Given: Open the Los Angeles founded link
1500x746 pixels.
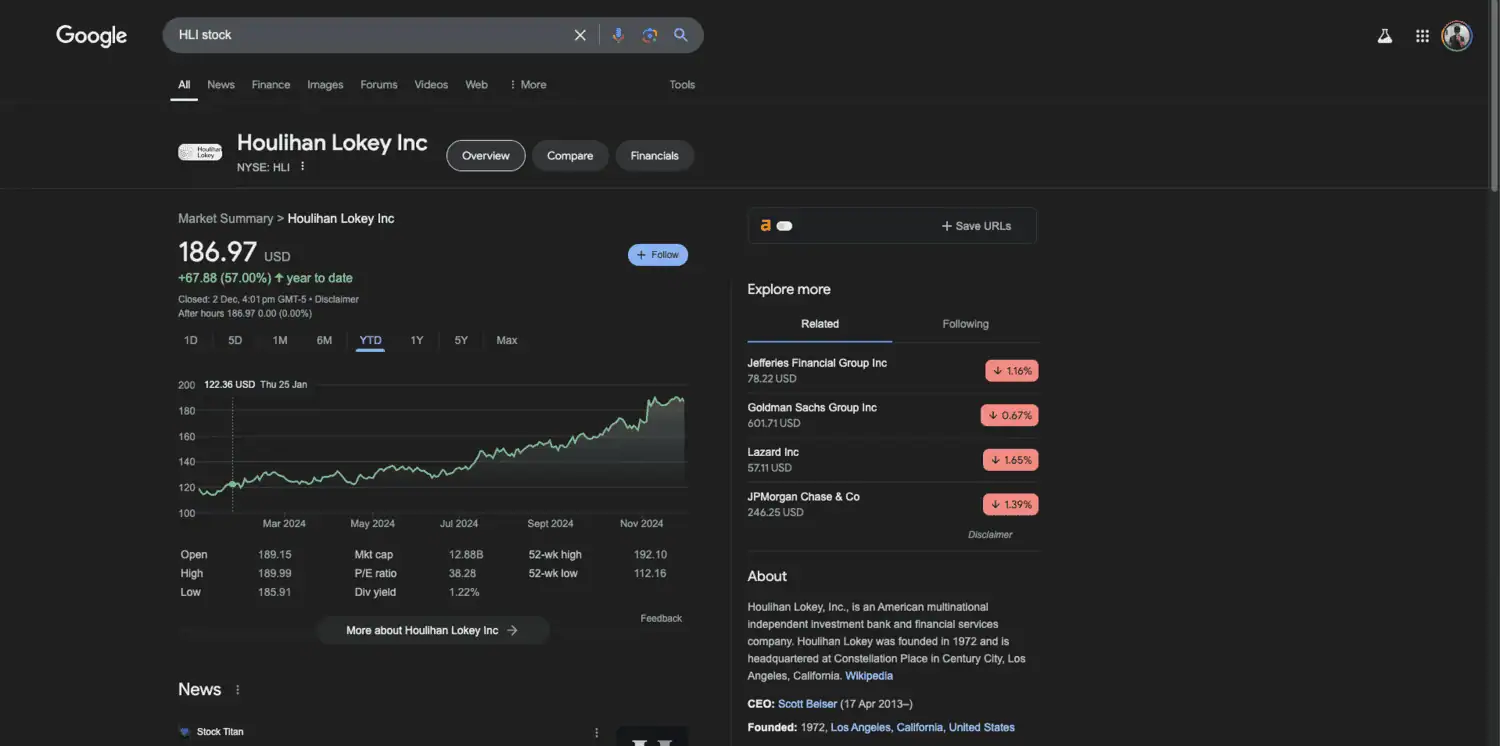Looking at the screenshot, I should (860, 728).
